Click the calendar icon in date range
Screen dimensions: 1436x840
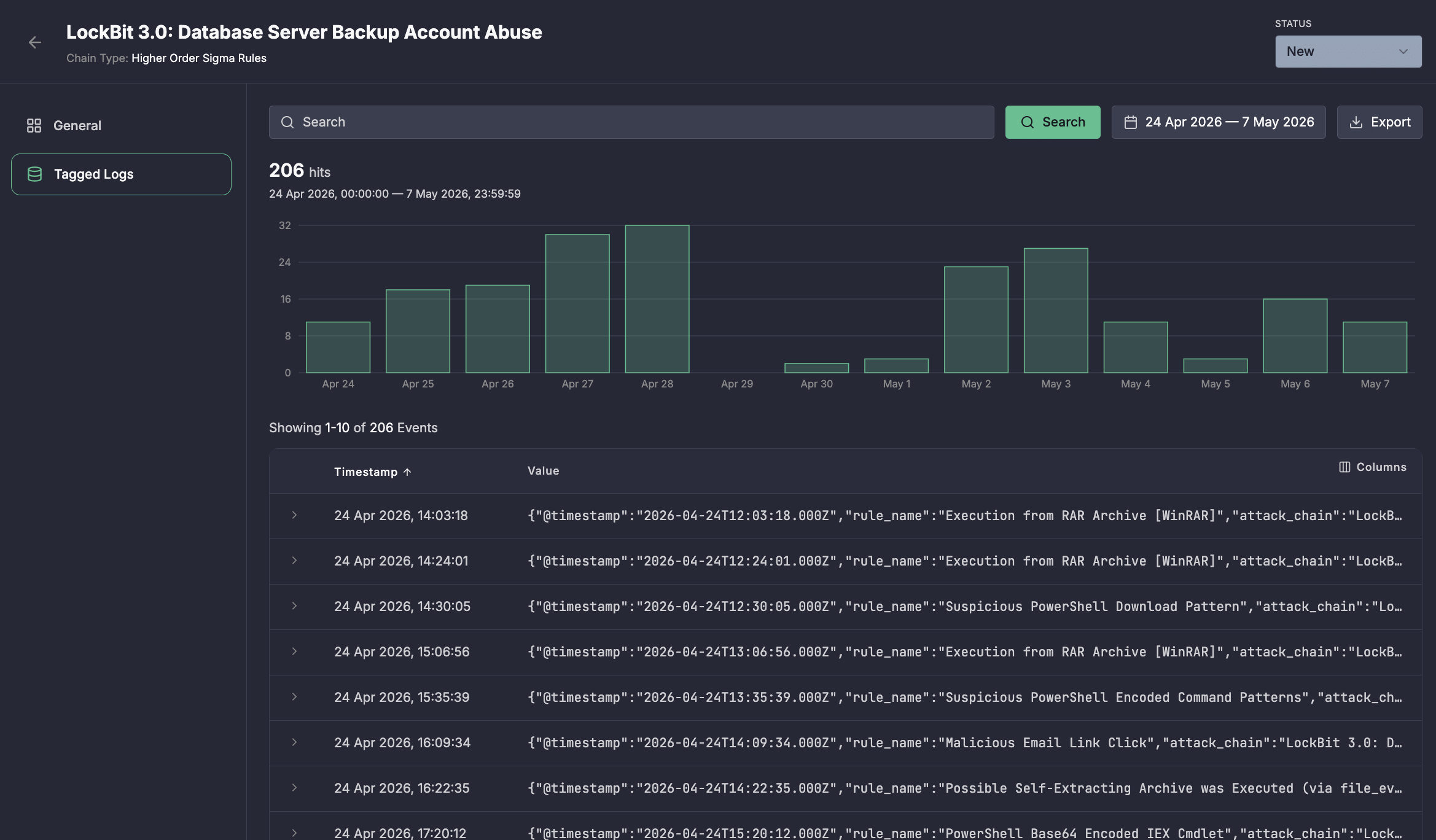click(x=1131, y=122)
